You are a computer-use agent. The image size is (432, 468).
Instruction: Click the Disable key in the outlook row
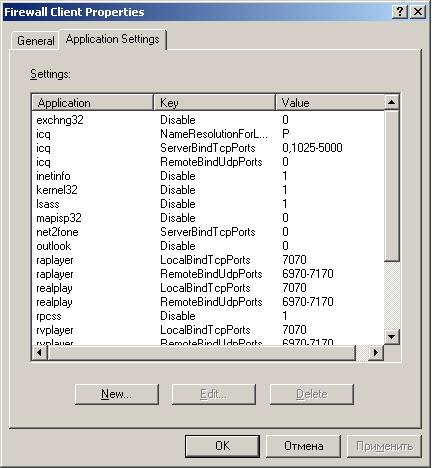(178, 246)
